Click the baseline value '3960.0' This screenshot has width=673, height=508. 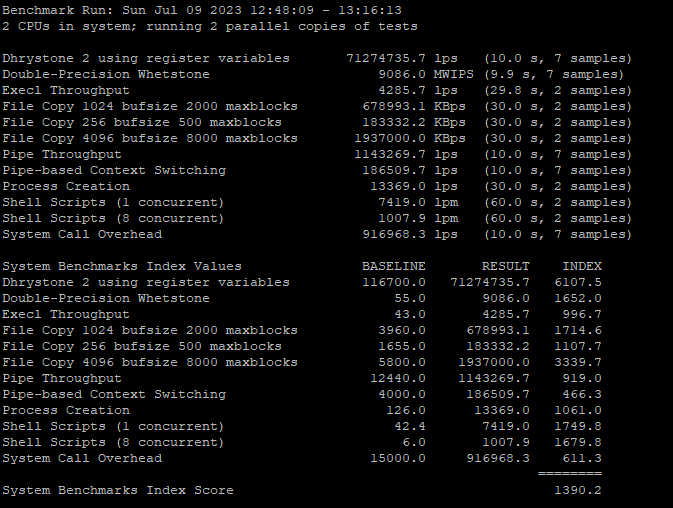(x=402, y=330)
